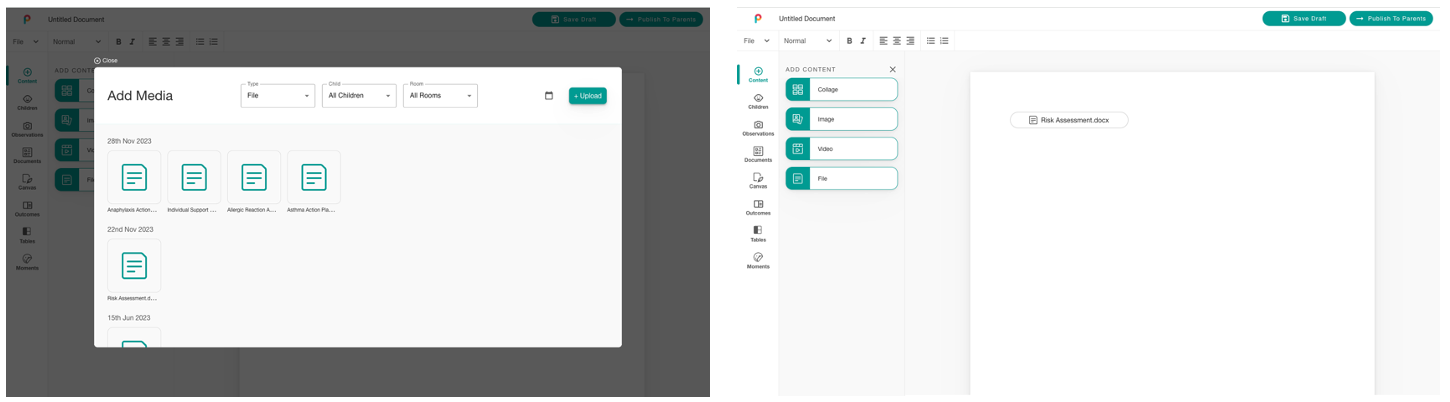Image resolution: width=1450 pixels, height=402 pixels.
Task: Click the Untitled Document title in right editor
Action: (807, 19)
